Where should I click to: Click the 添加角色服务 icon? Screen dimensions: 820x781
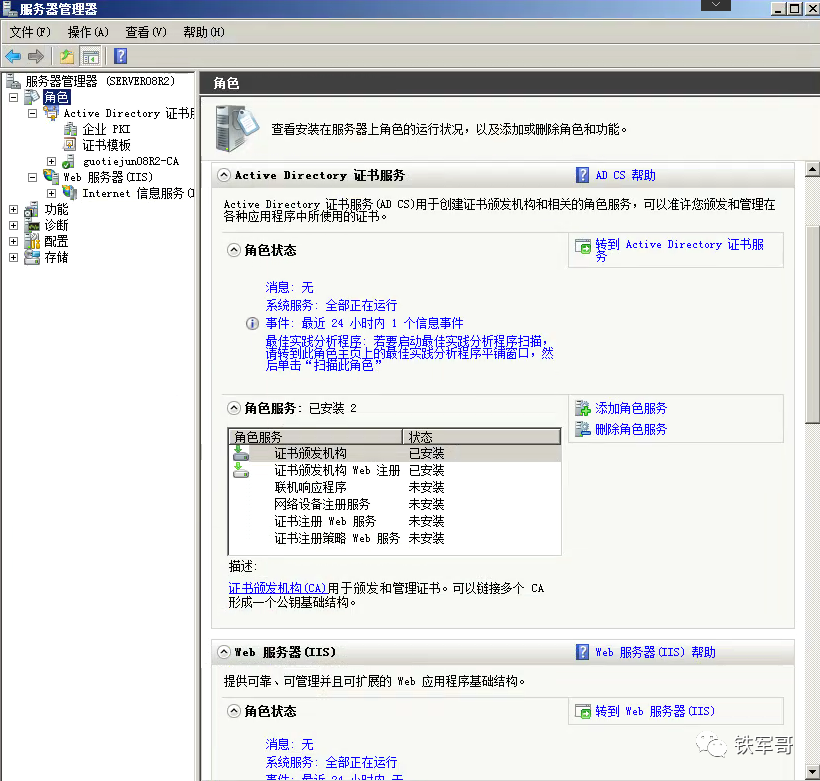[583, 408]
